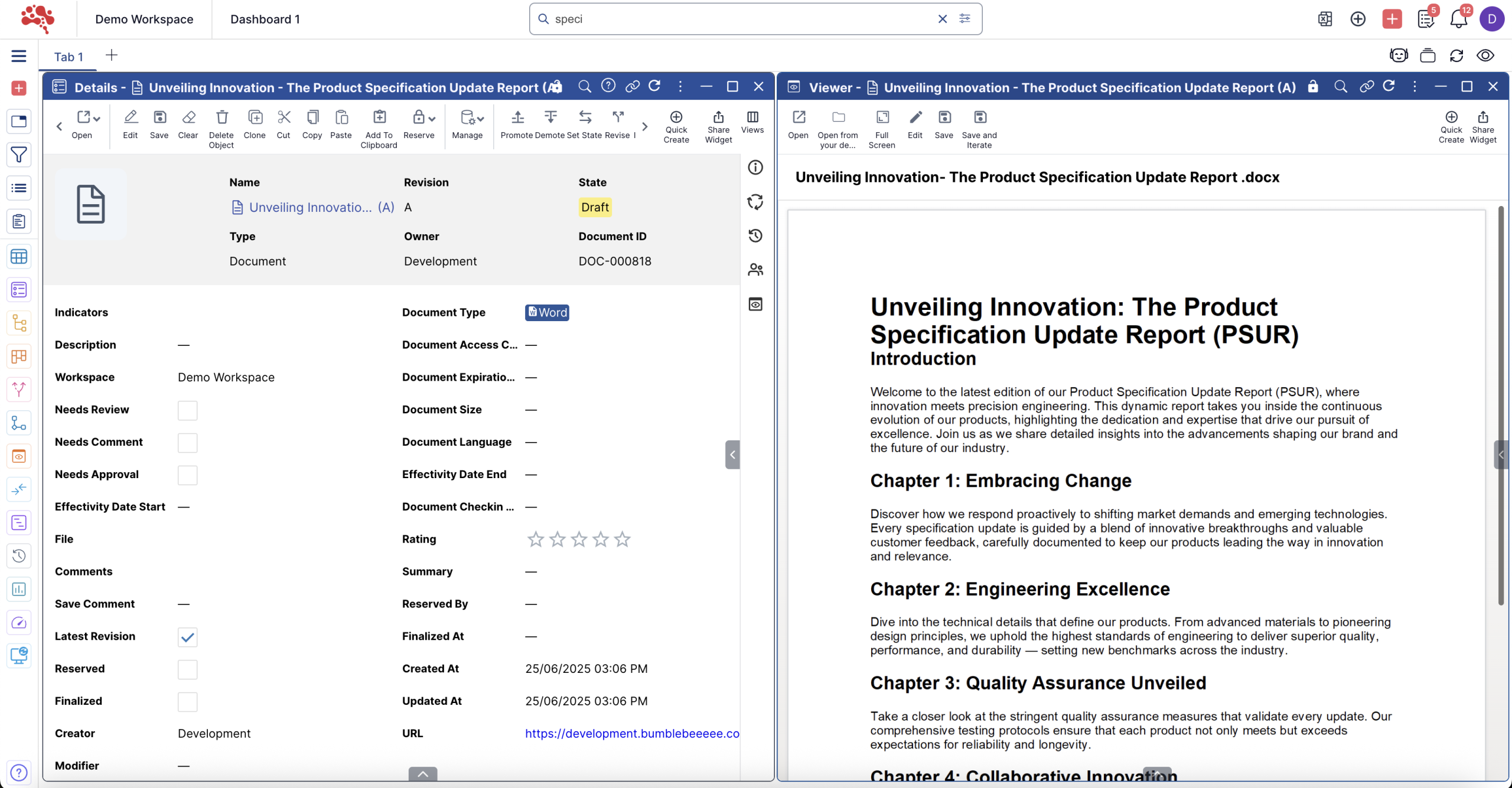Click Add To Clipboard icon

click(379, 117)
